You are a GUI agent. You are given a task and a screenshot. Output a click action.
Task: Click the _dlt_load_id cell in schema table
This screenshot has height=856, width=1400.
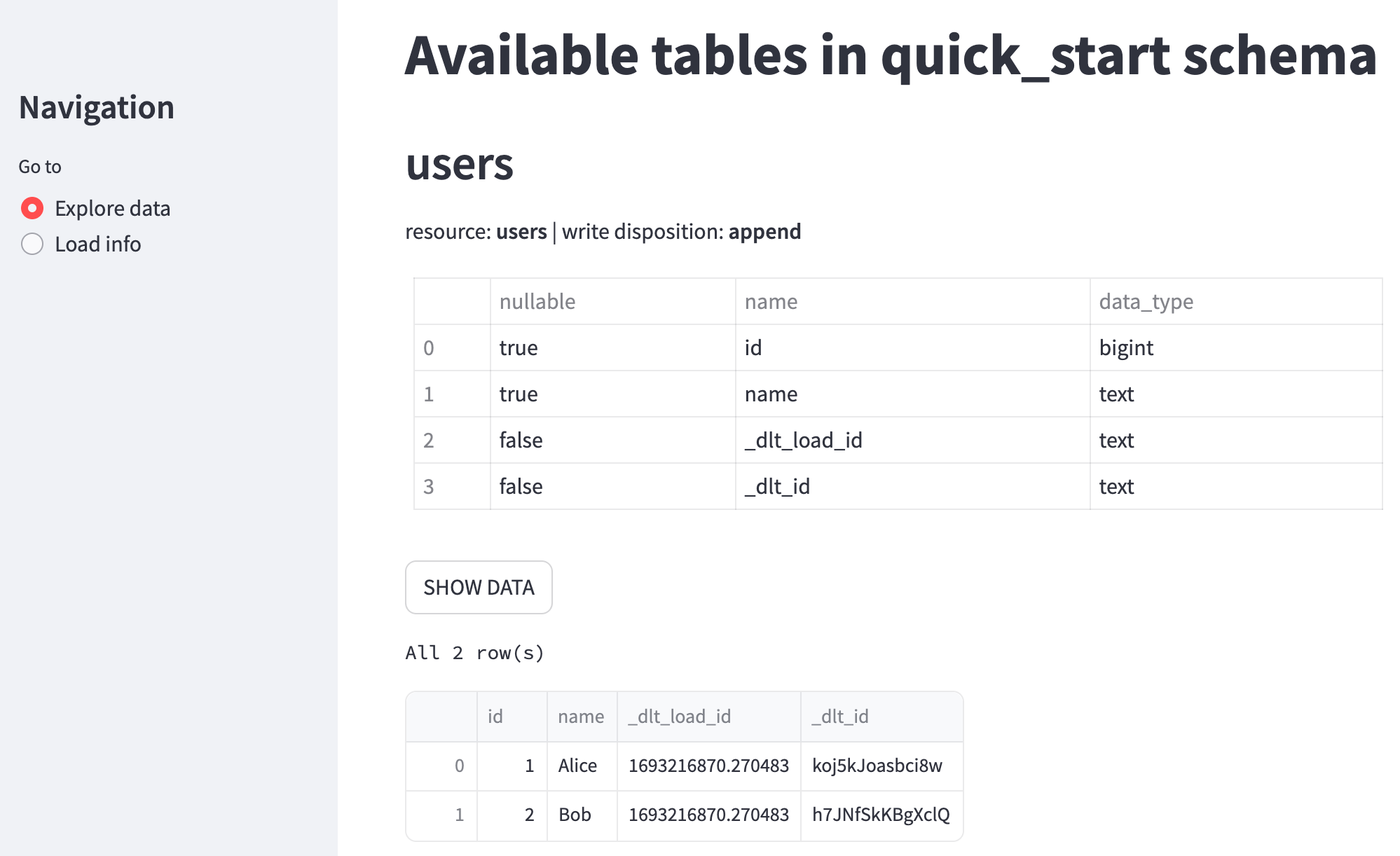[x=912, y=440]
